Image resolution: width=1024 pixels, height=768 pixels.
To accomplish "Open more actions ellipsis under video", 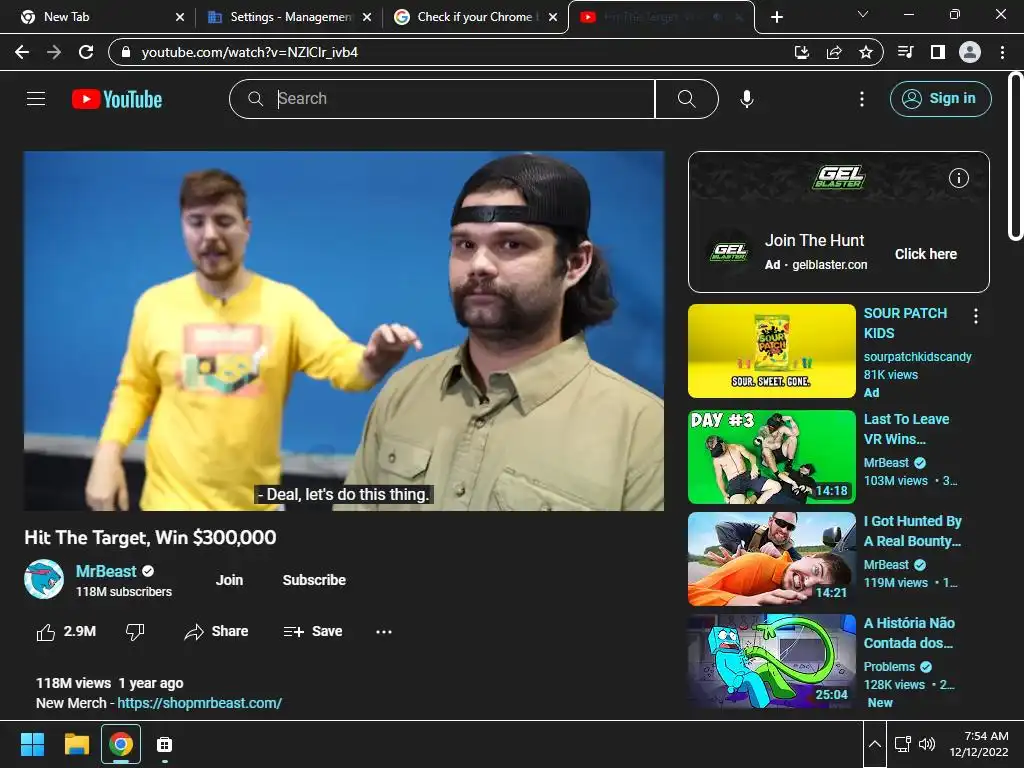I will point(384,632).
